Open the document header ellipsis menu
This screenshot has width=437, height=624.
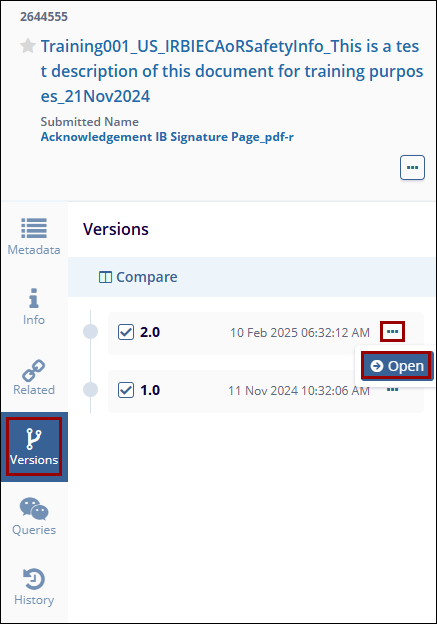click(412, 168)
